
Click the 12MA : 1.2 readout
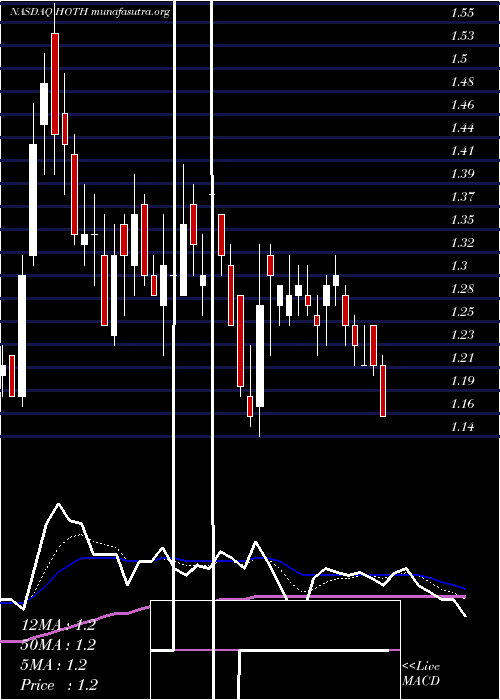(x=58, y=625)
